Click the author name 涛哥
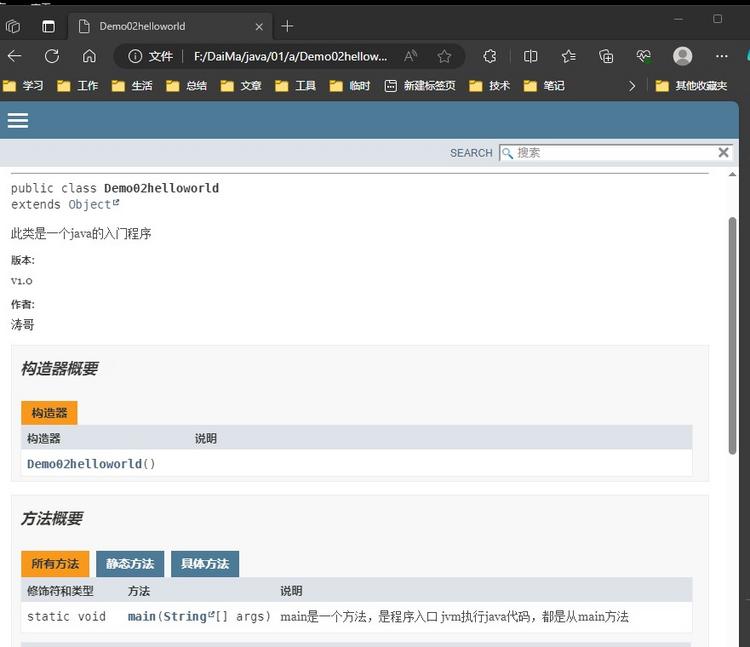Viewport: 750px width, 647px height. click(x=22, y=325)
